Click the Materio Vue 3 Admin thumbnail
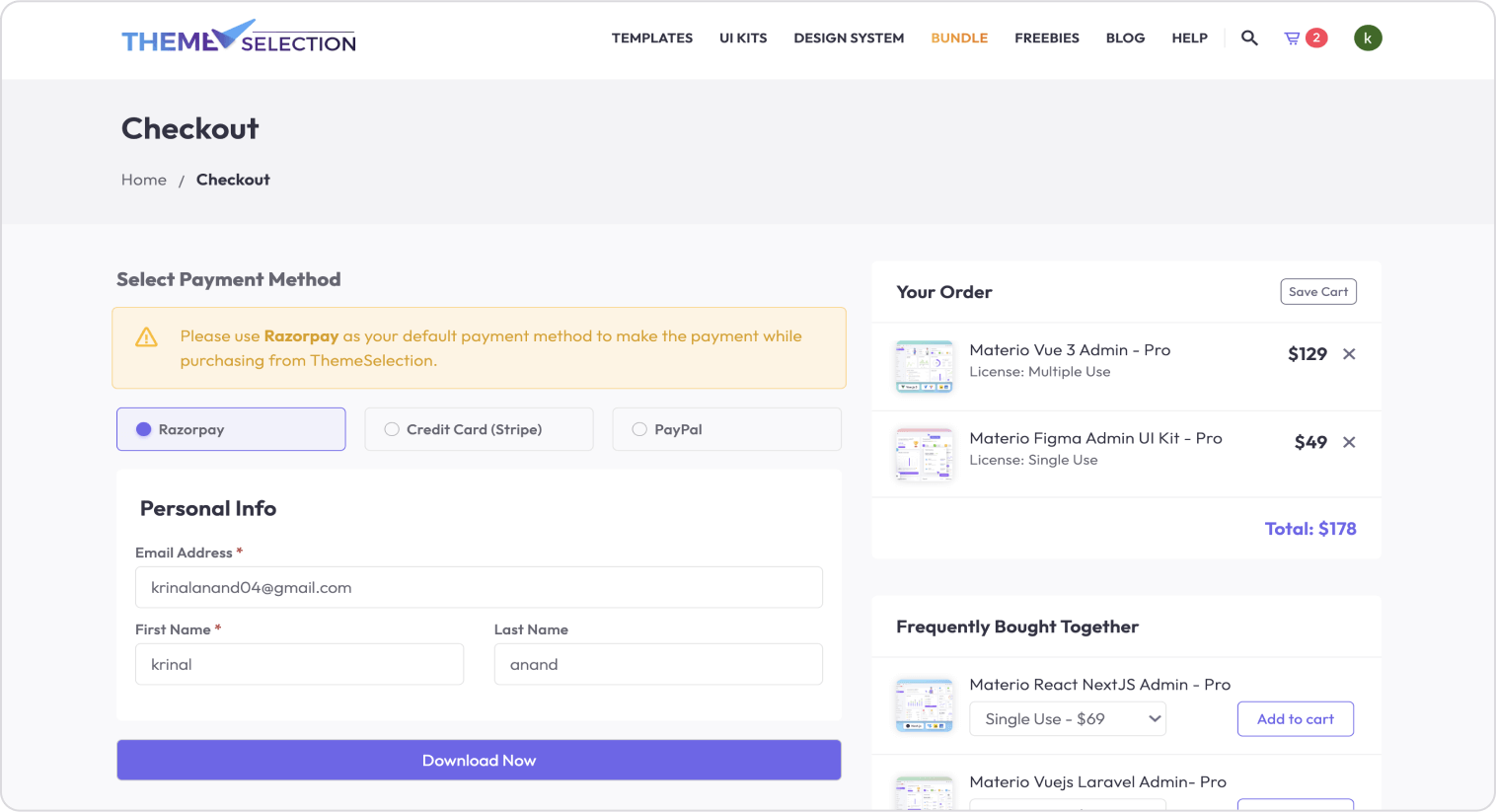 pos(924,366)
